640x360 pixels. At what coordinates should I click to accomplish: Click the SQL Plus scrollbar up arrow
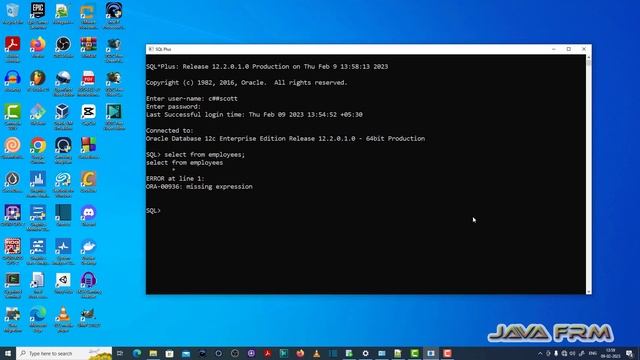pyautogui.click(x=589, y=58)
